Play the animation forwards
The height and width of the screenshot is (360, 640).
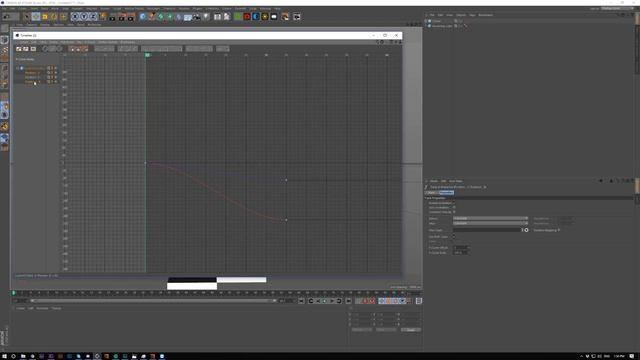332,301
